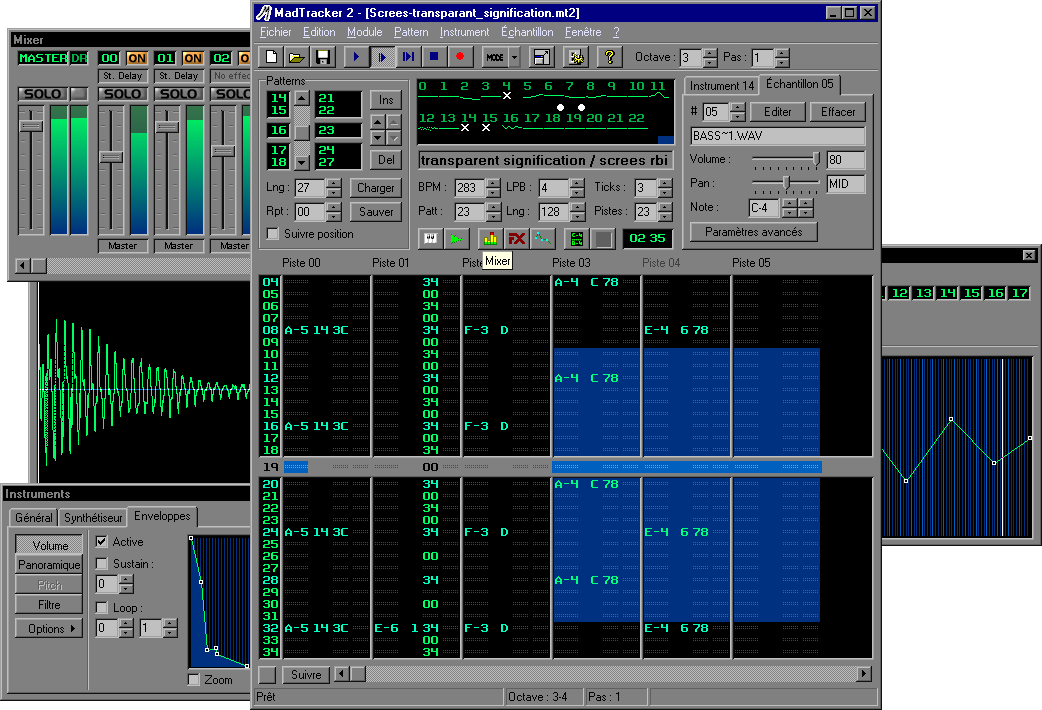Viewport: 1042px width, 710px height.
Task: Tick the Zoom checkbox in Instruments
Action: coord(193,679)
